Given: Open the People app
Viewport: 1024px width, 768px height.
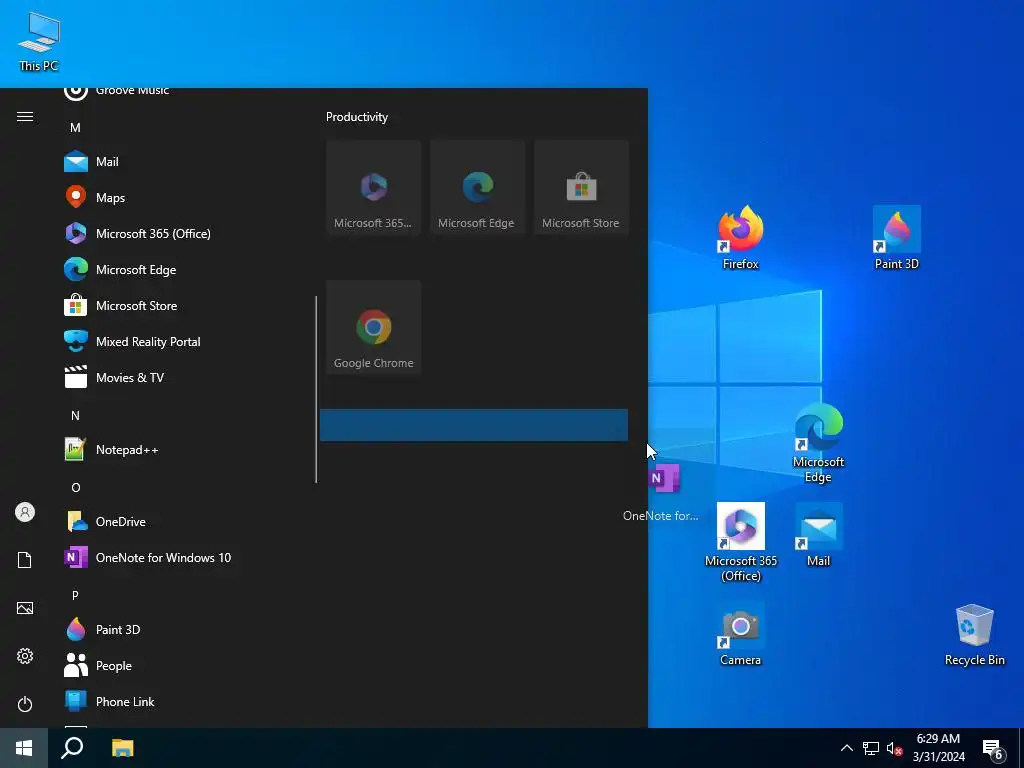Looking at the screenshot, I should coord(183,665).
